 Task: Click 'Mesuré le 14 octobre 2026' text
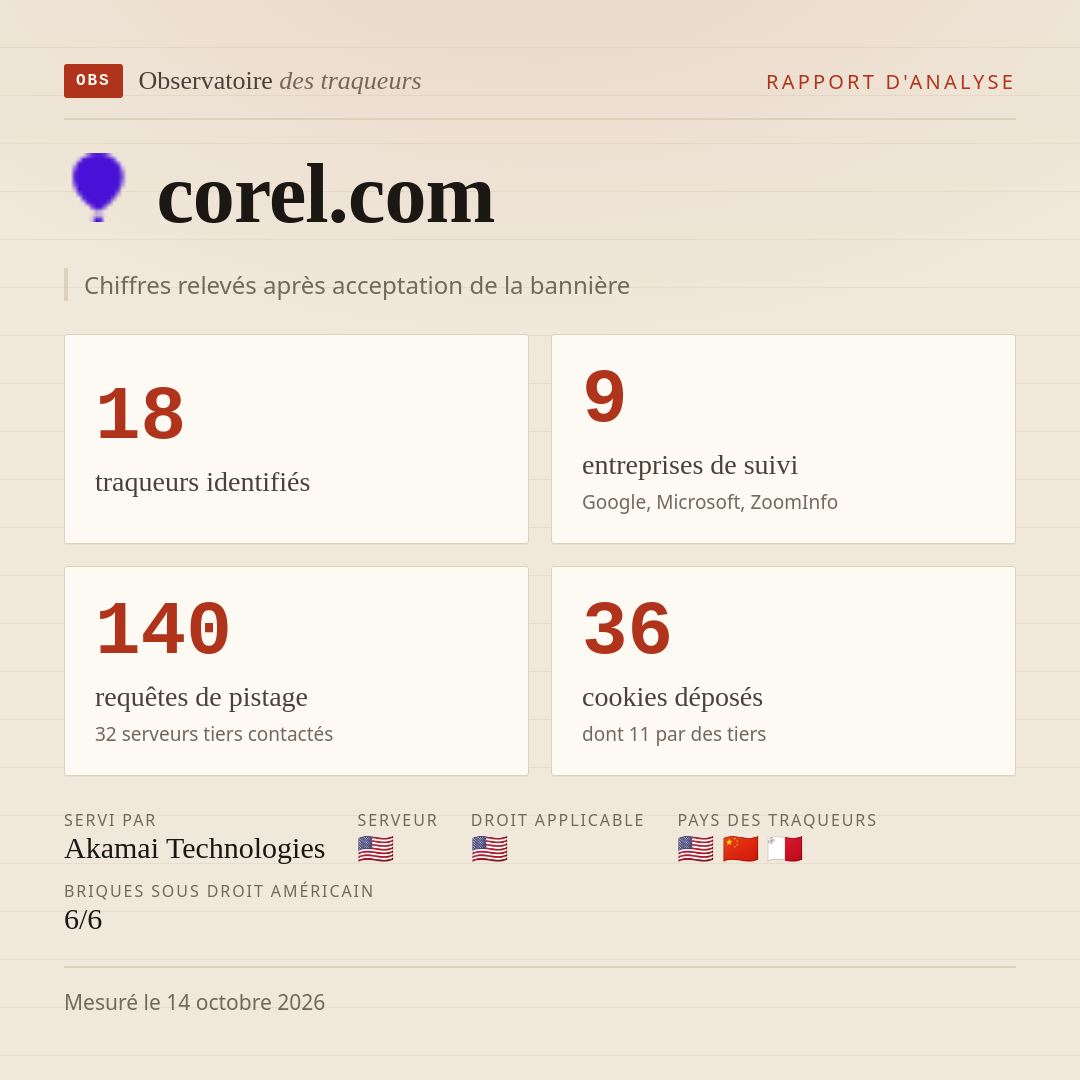[x=194, y=1002]
